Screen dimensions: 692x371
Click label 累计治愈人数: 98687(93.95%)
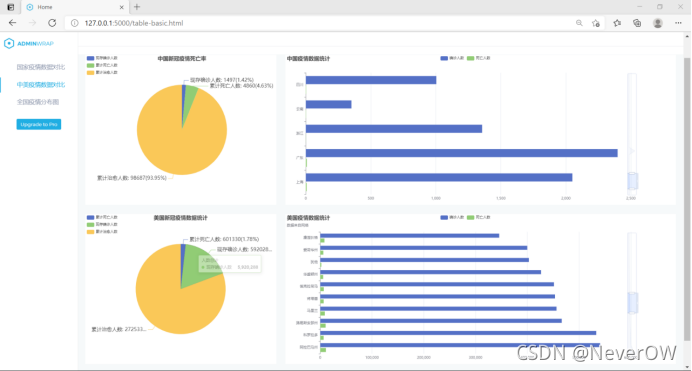pos(132,178)
